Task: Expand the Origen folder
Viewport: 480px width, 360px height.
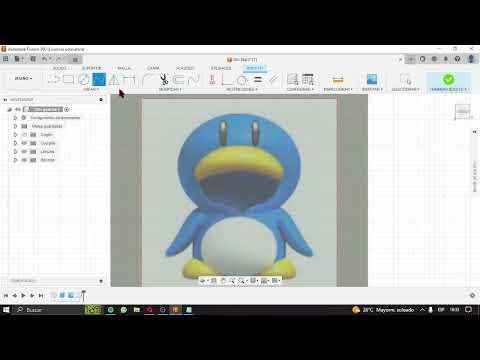Action: [15, 135]
